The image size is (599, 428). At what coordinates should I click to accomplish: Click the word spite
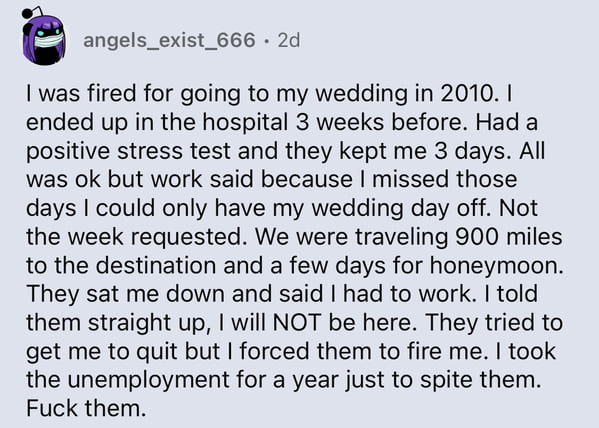pyautogui.click(x=446, y=381)
